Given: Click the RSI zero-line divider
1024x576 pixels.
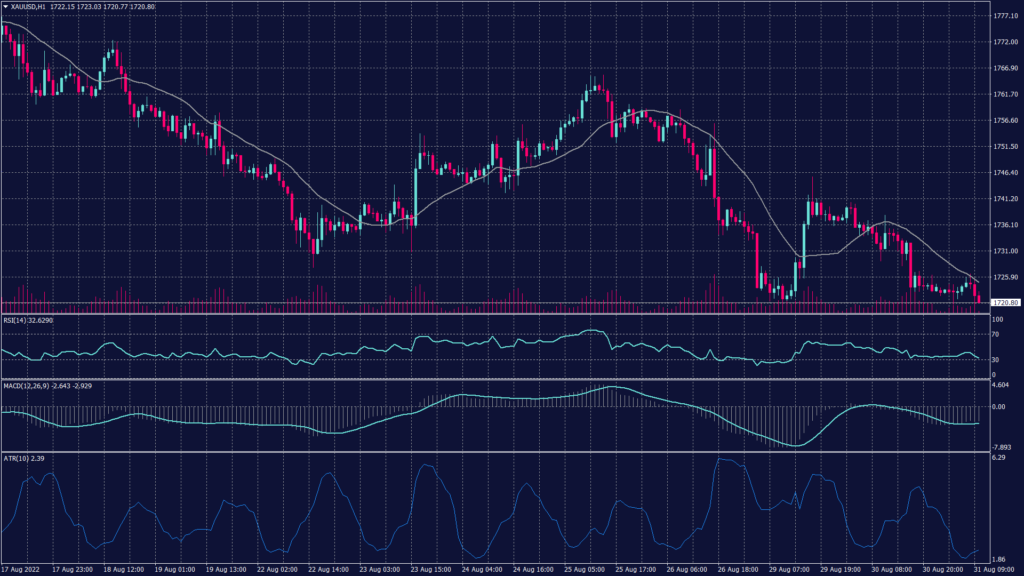Looking at the screenshot, I should 500,378.
